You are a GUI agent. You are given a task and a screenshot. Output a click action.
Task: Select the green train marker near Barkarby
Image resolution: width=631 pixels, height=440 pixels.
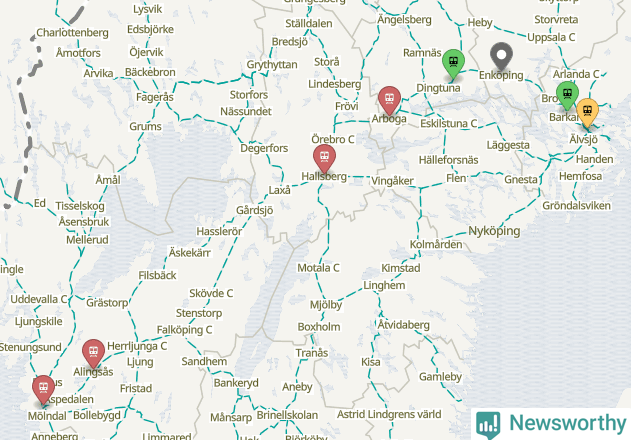tap(567, 96)
